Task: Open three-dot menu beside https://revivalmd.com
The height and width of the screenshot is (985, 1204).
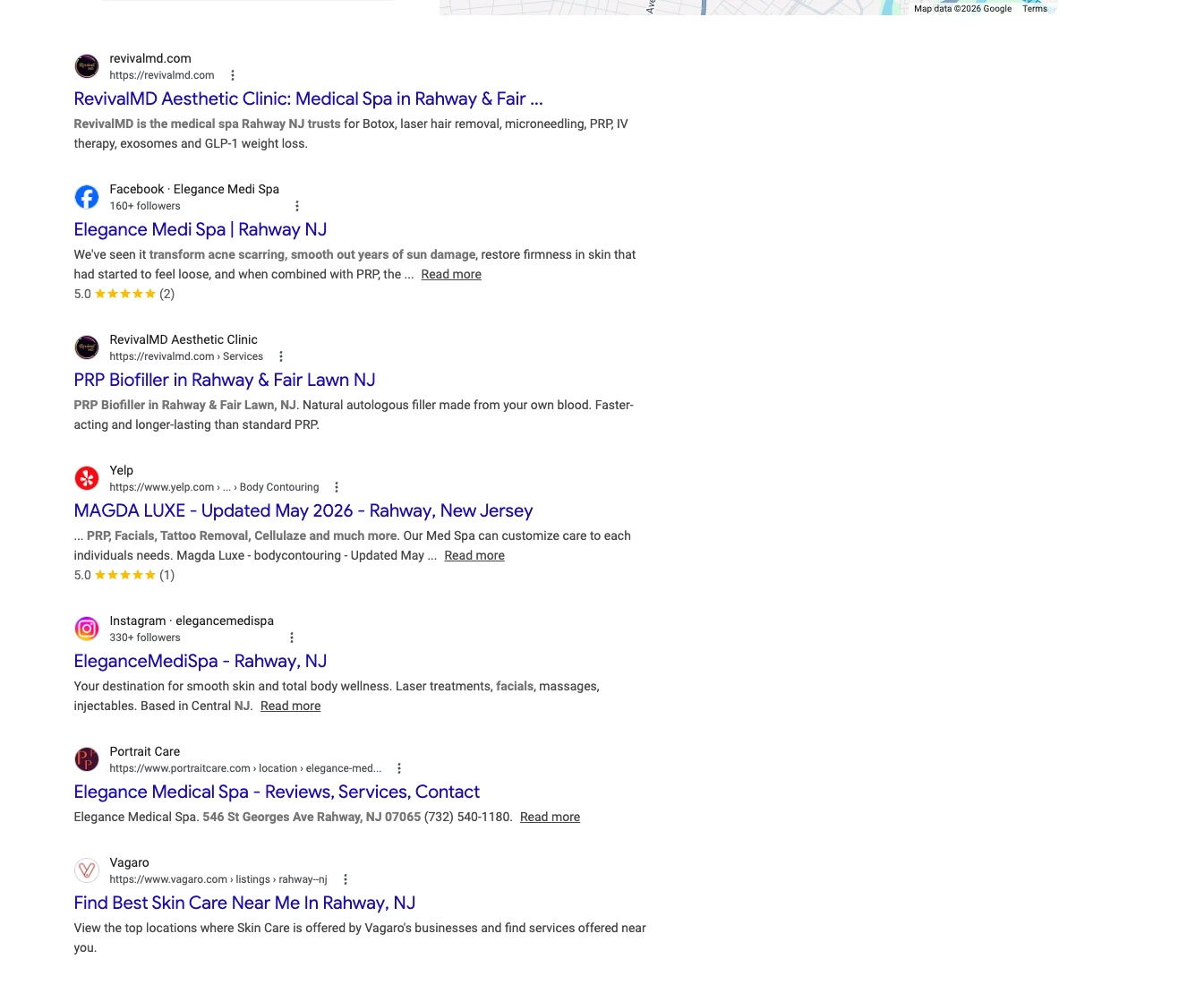Action: point(233,75)
